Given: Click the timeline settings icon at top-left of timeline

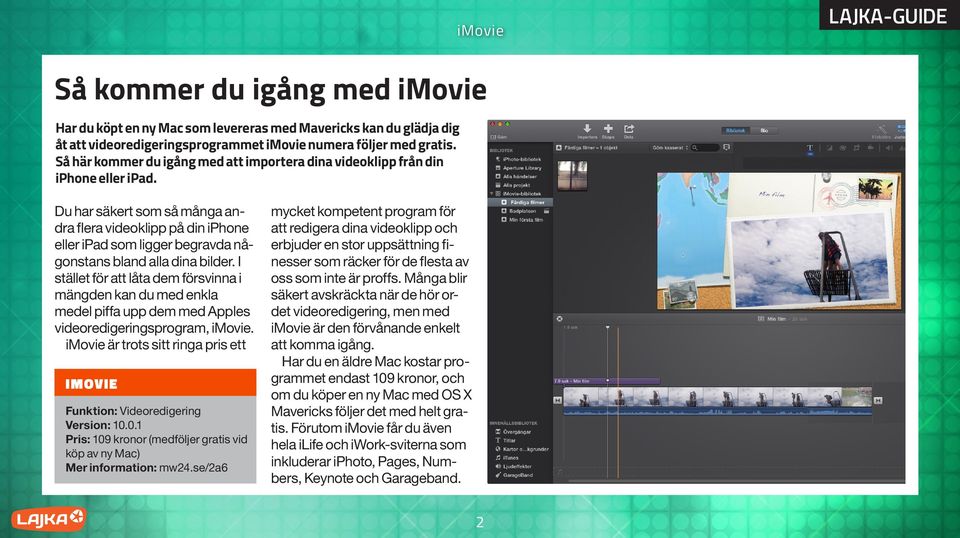Looking at the screenshot, I should point(560,319).
